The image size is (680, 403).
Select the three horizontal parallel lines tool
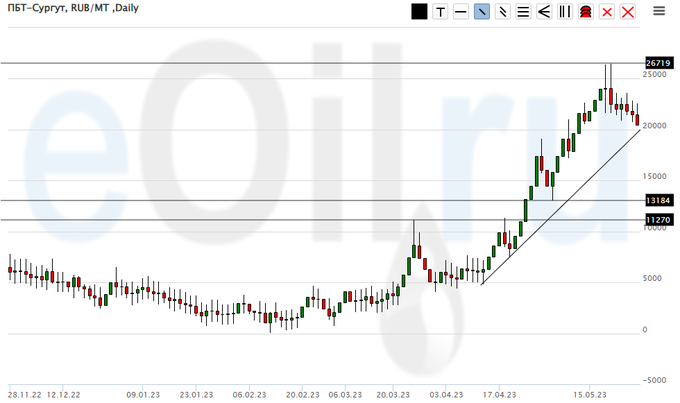click(x=522, y=12)
